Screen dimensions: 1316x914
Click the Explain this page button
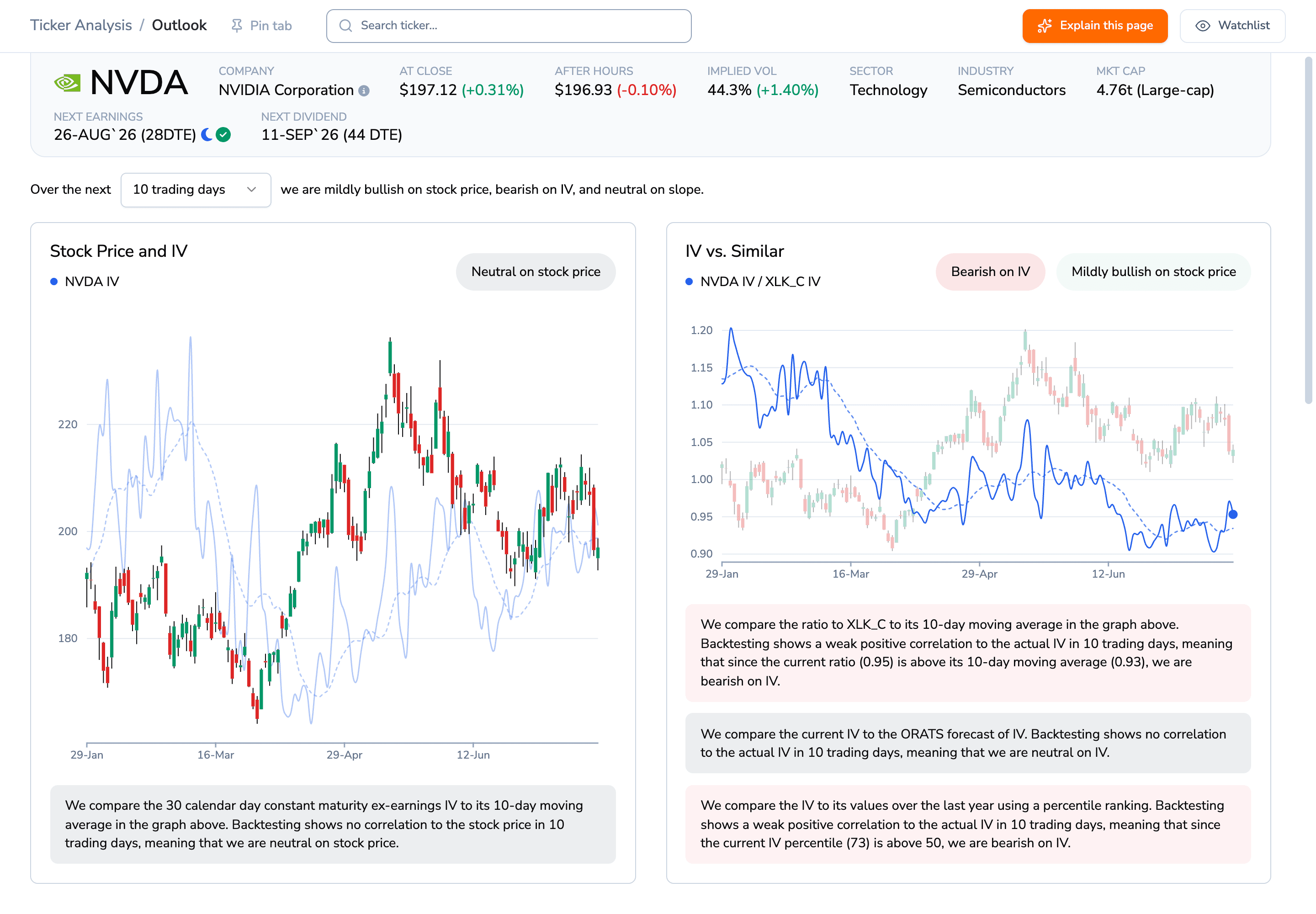point(1094,26)
